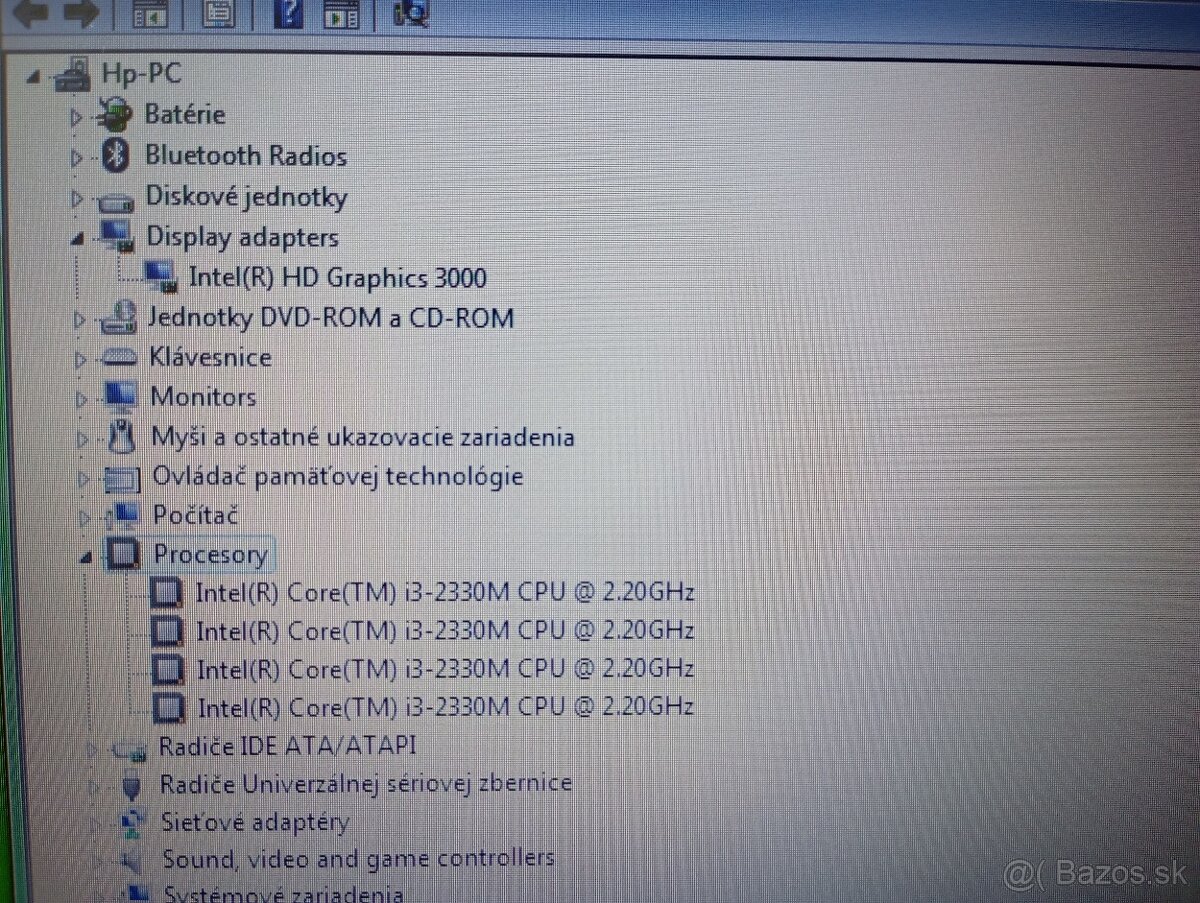This screenshot has height=903, width=1200.
Task: Select the Display adapters label
Action: pyautogui.click(x=243, y=237)
